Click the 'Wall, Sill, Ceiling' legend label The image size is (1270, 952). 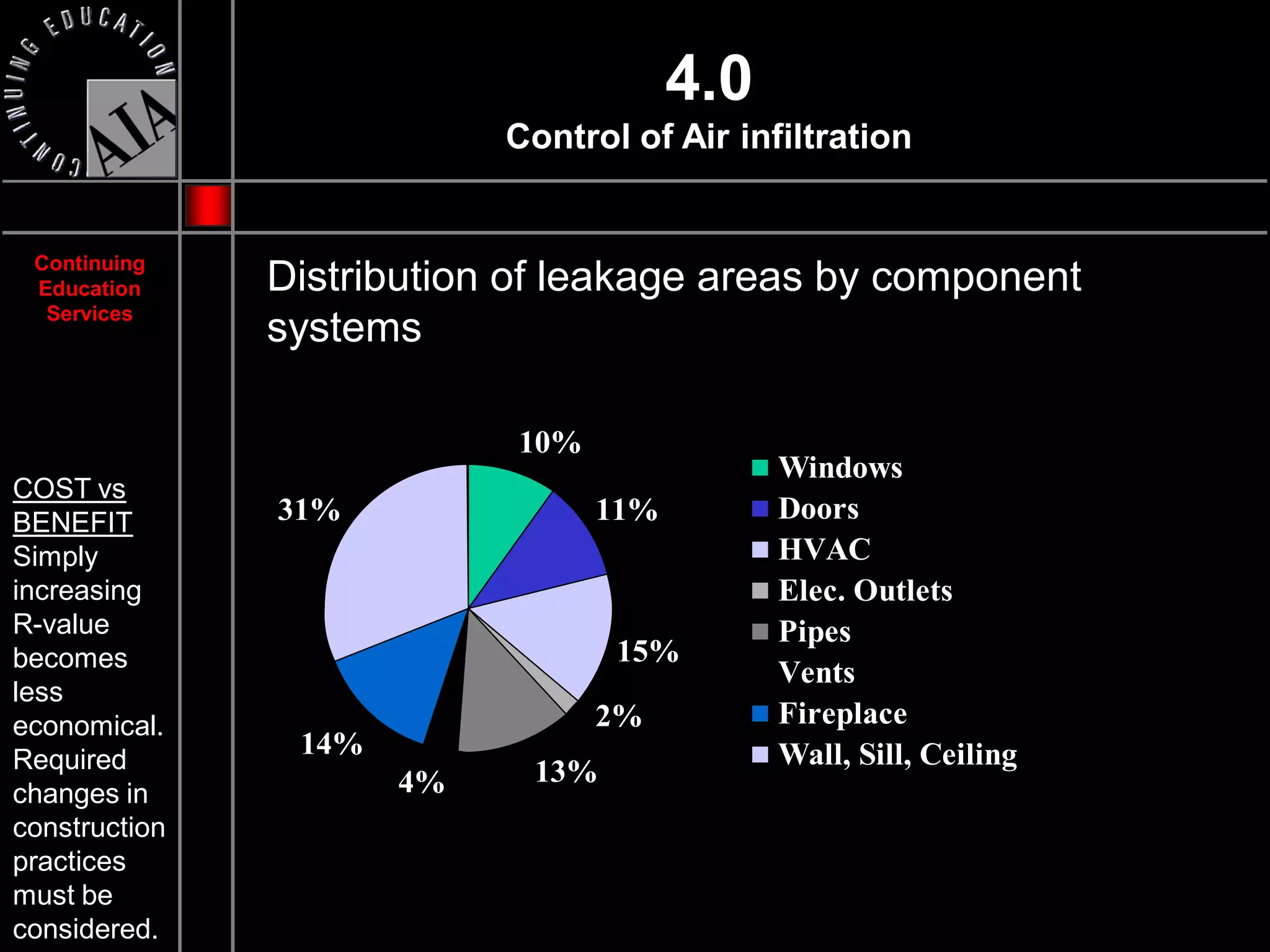(898, 755)
